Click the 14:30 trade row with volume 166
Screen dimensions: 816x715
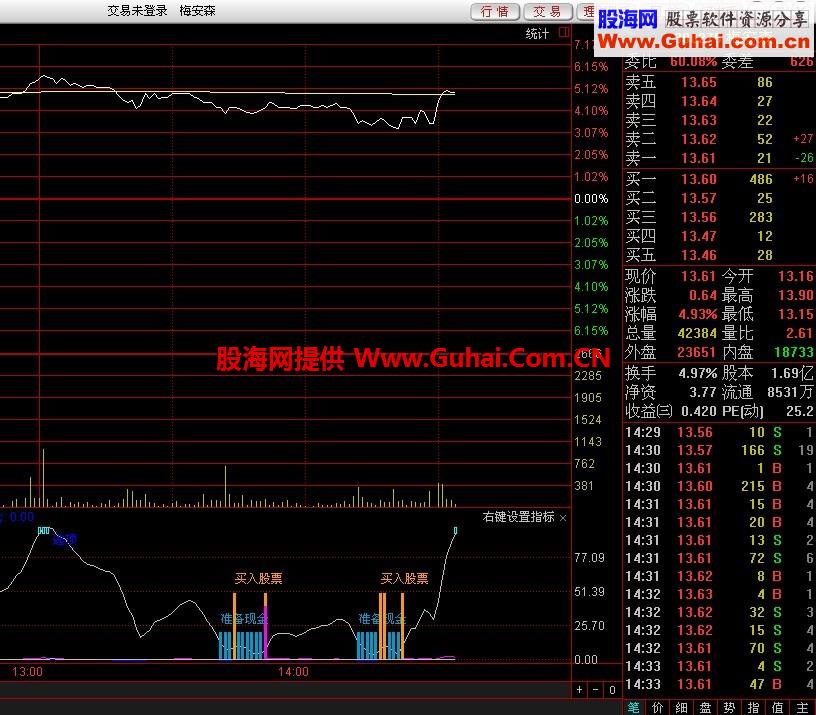pyautogui.click(x=719, y=450)
